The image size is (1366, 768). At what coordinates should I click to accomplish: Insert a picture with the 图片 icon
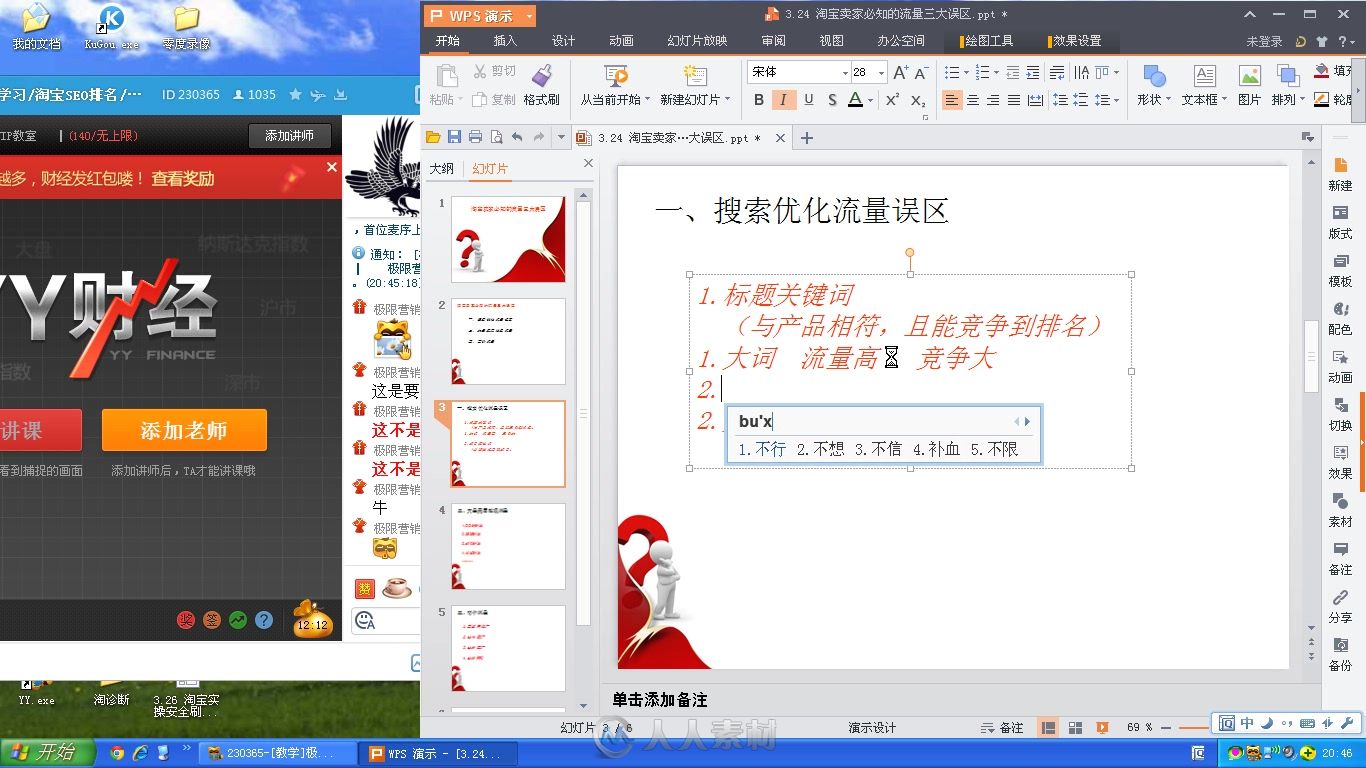(x=1250, y=85)
